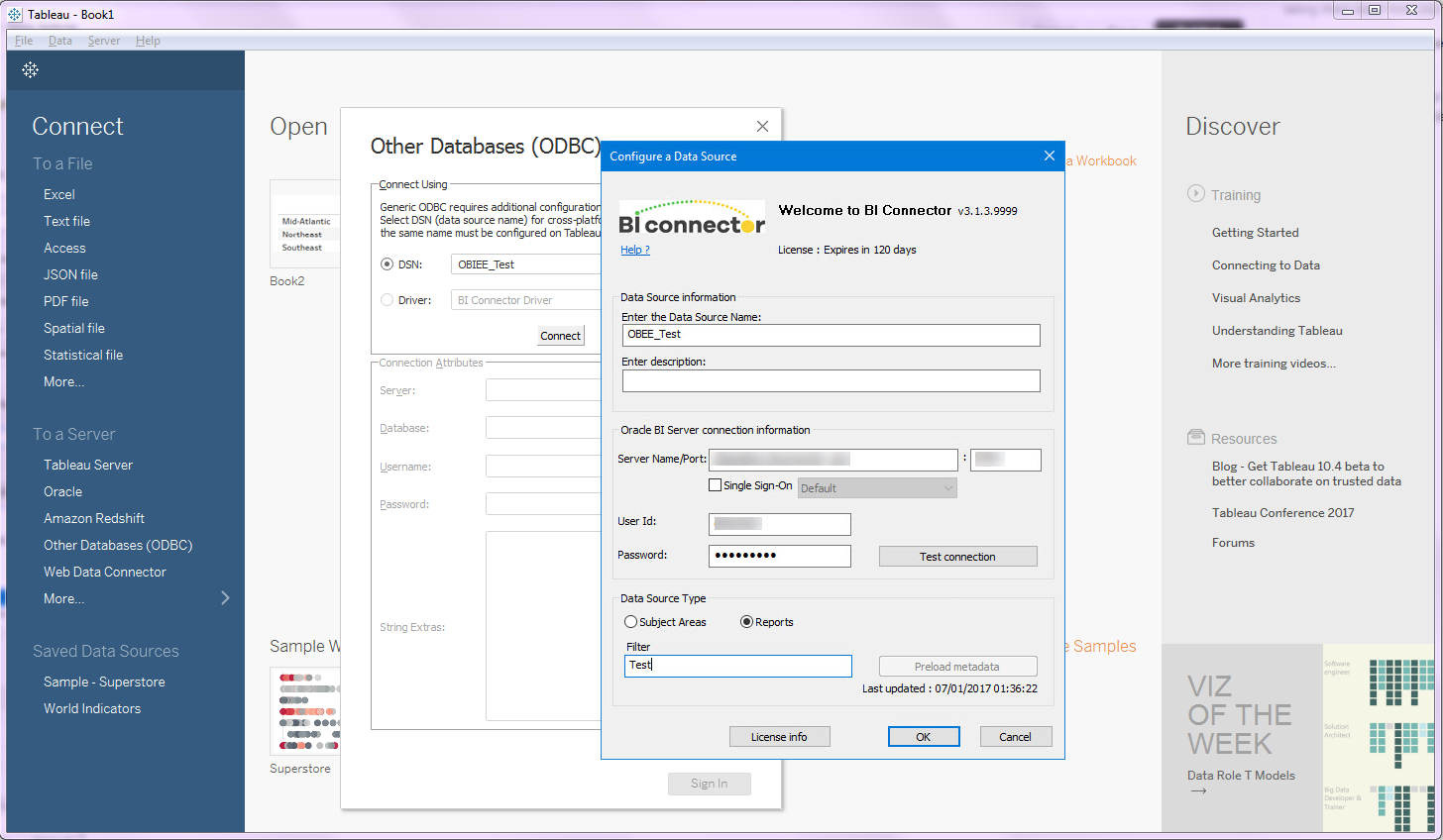Click the BI Connector logo image
1443x840 pixels.
point(691,222)
